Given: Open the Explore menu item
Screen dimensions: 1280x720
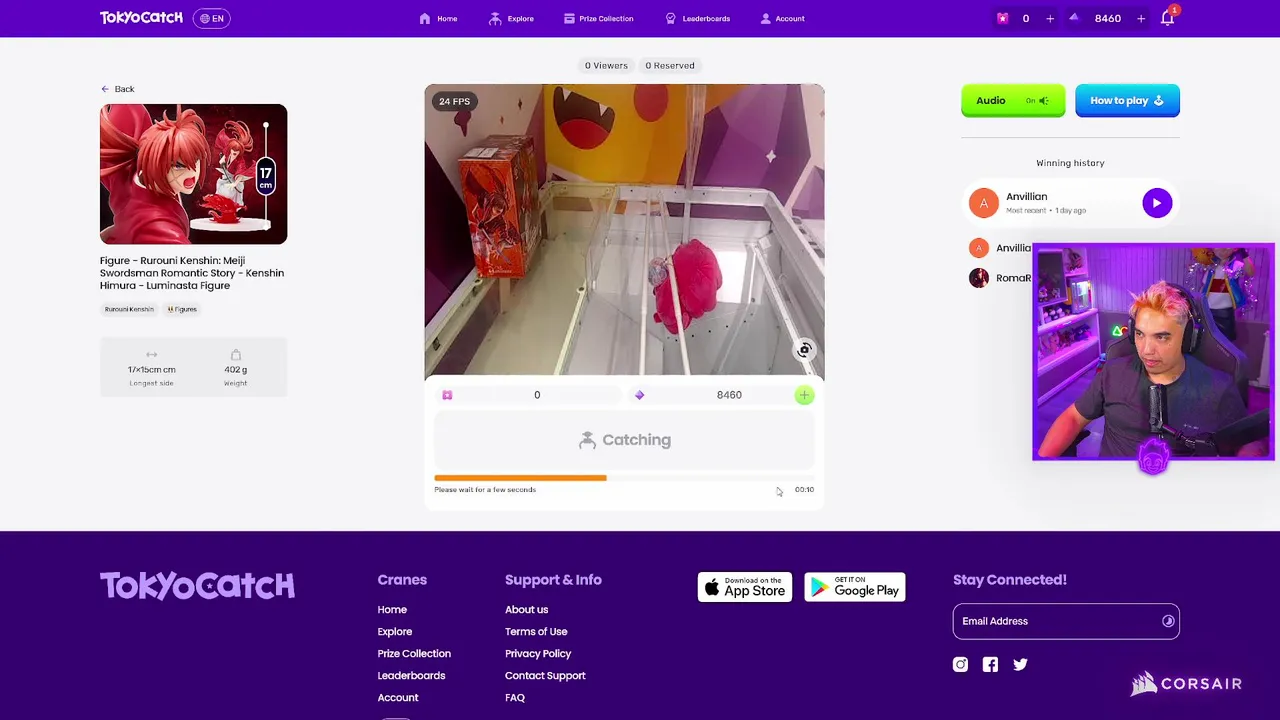Looking at the screenshot, I should (511, 18).
